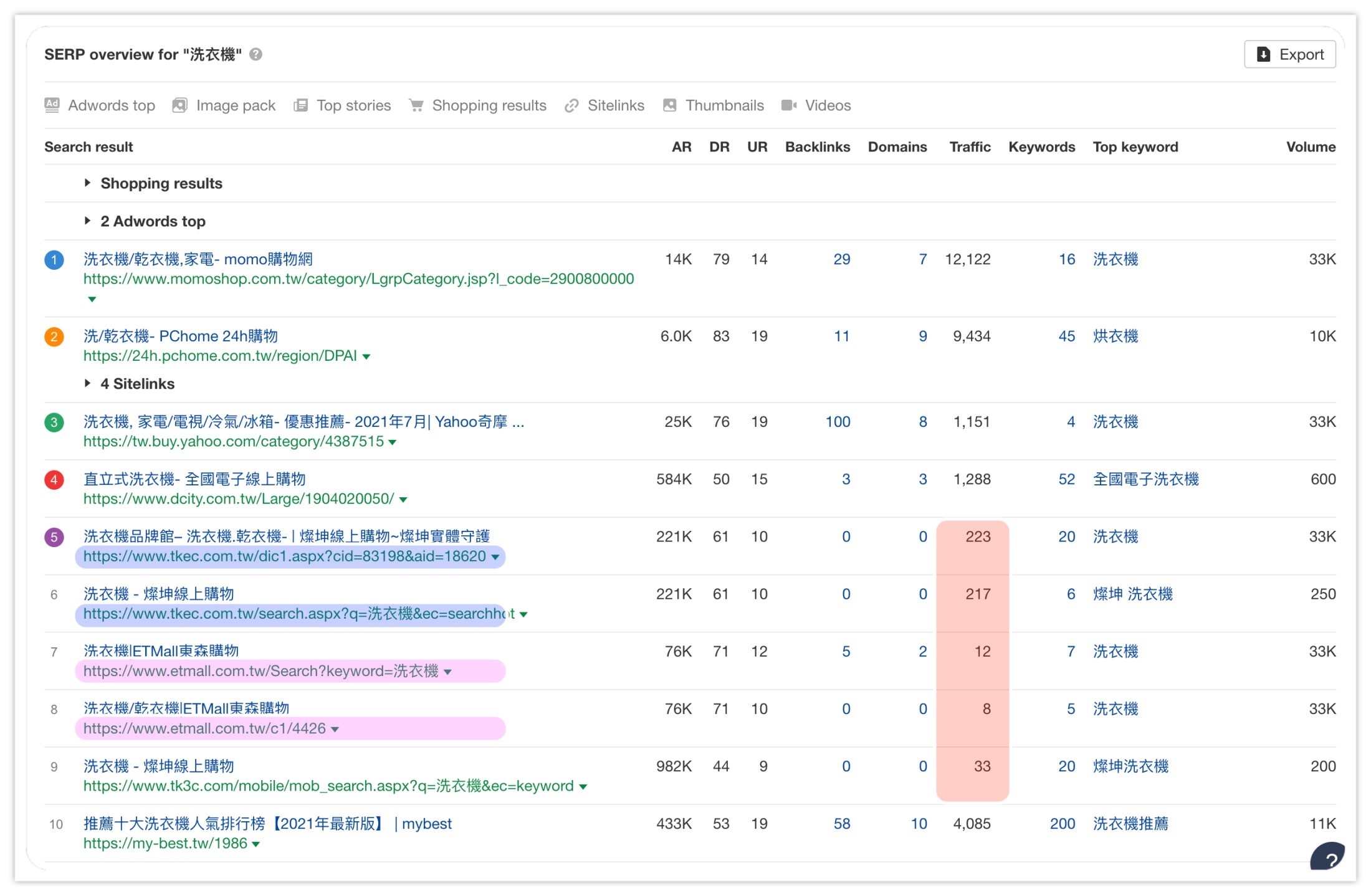Click the Traffic column header
The width and height of the screenshot is (1371, 896).
pos(969,147)
